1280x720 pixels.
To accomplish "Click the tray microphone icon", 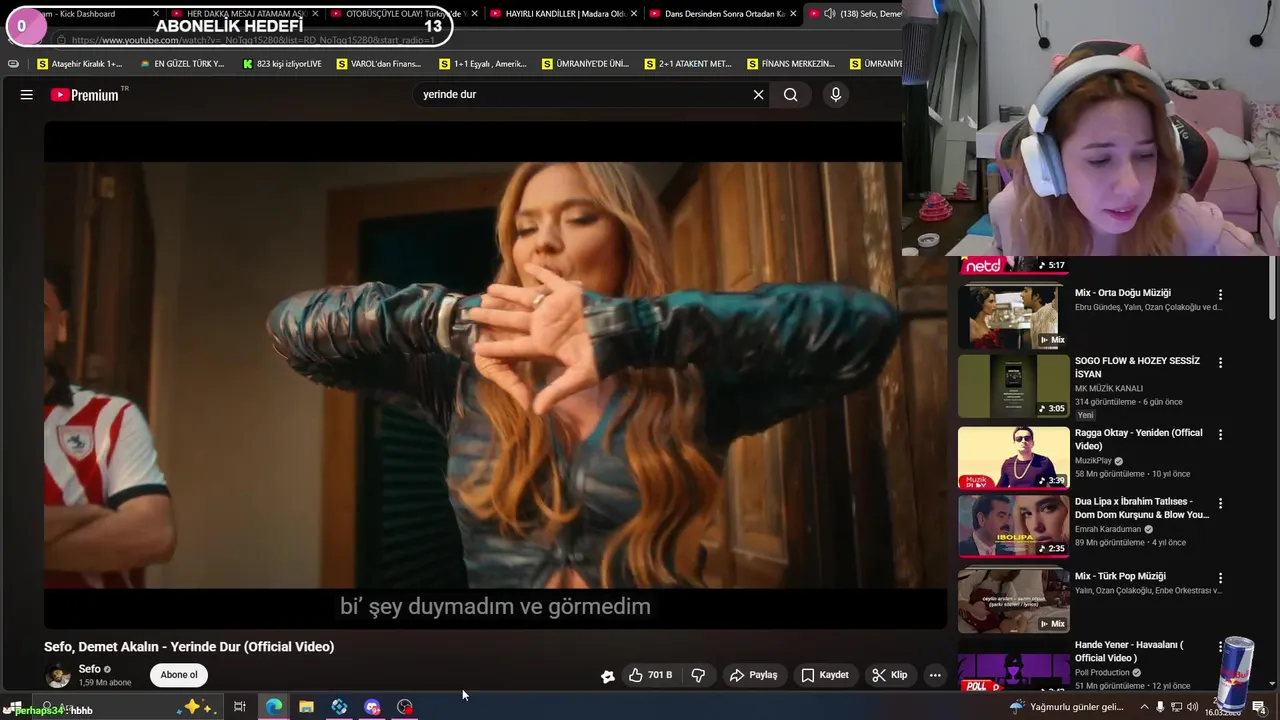I will (1160, 707).
